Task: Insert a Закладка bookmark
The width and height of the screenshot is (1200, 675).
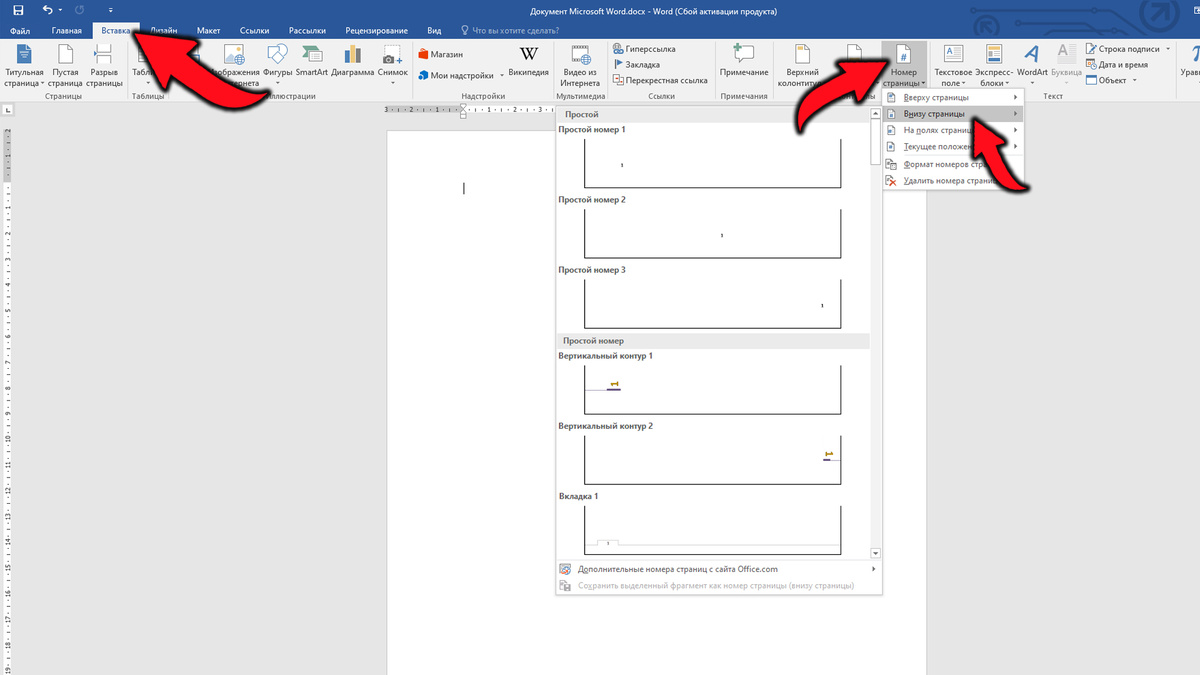Action: point(637,64)
